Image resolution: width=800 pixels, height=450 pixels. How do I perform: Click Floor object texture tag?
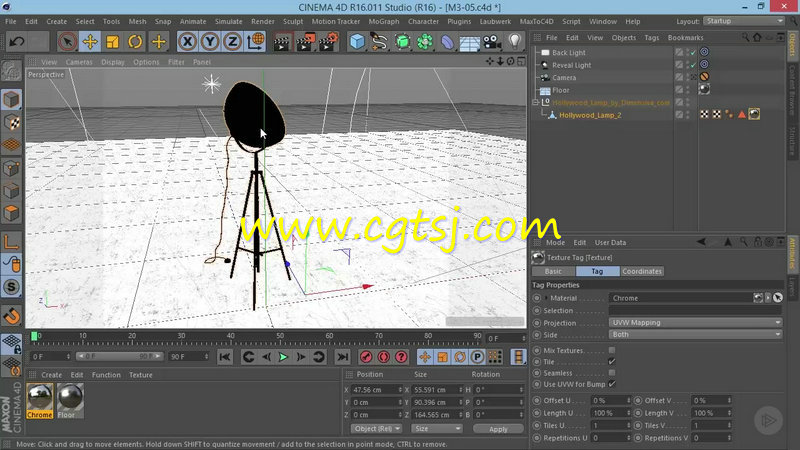pyautogui.click(x=704, y=89)
